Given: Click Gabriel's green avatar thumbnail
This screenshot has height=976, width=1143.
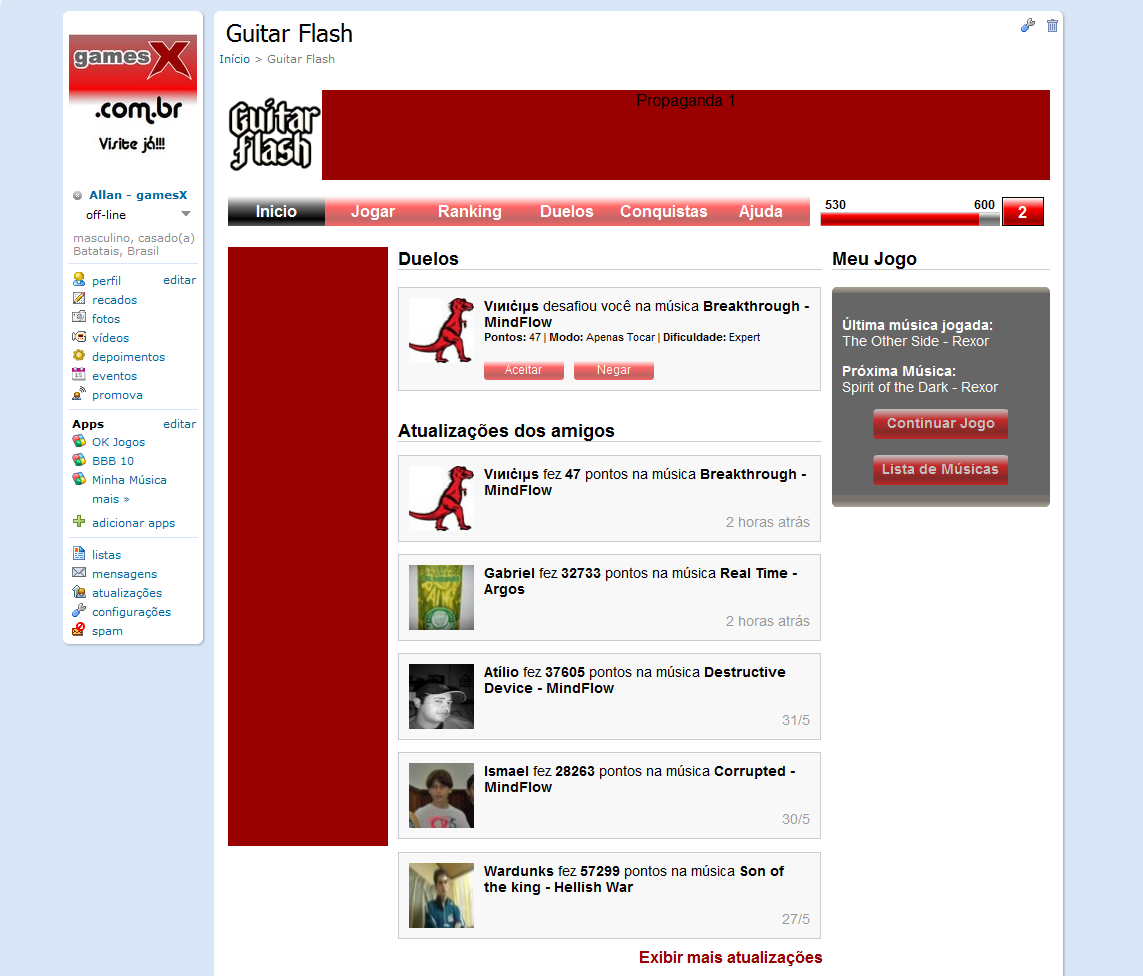Looking at the screenshot, I should (x=441, y=597).
